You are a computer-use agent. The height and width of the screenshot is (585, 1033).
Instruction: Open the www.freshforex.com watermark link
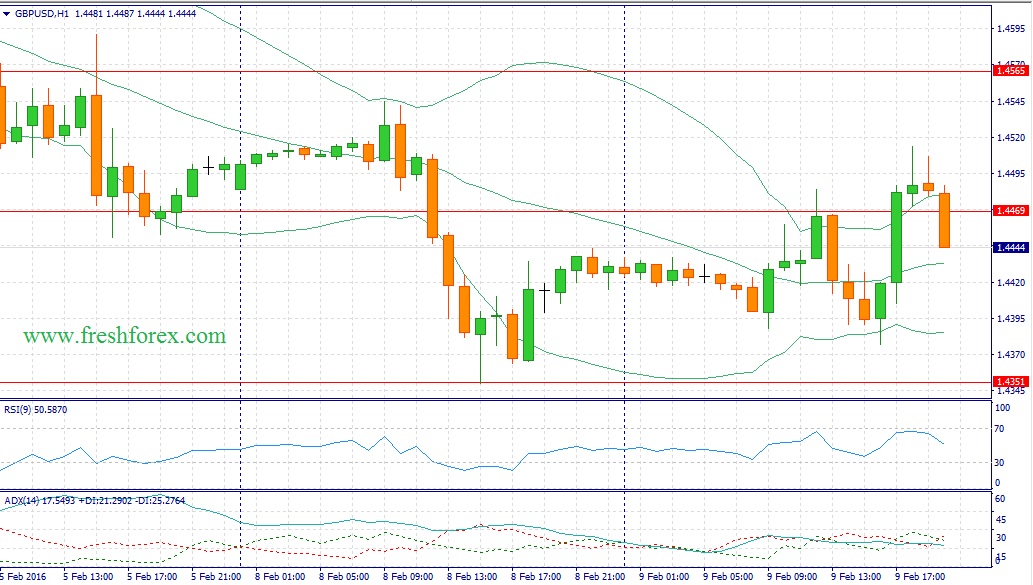[x=125, y=336]
